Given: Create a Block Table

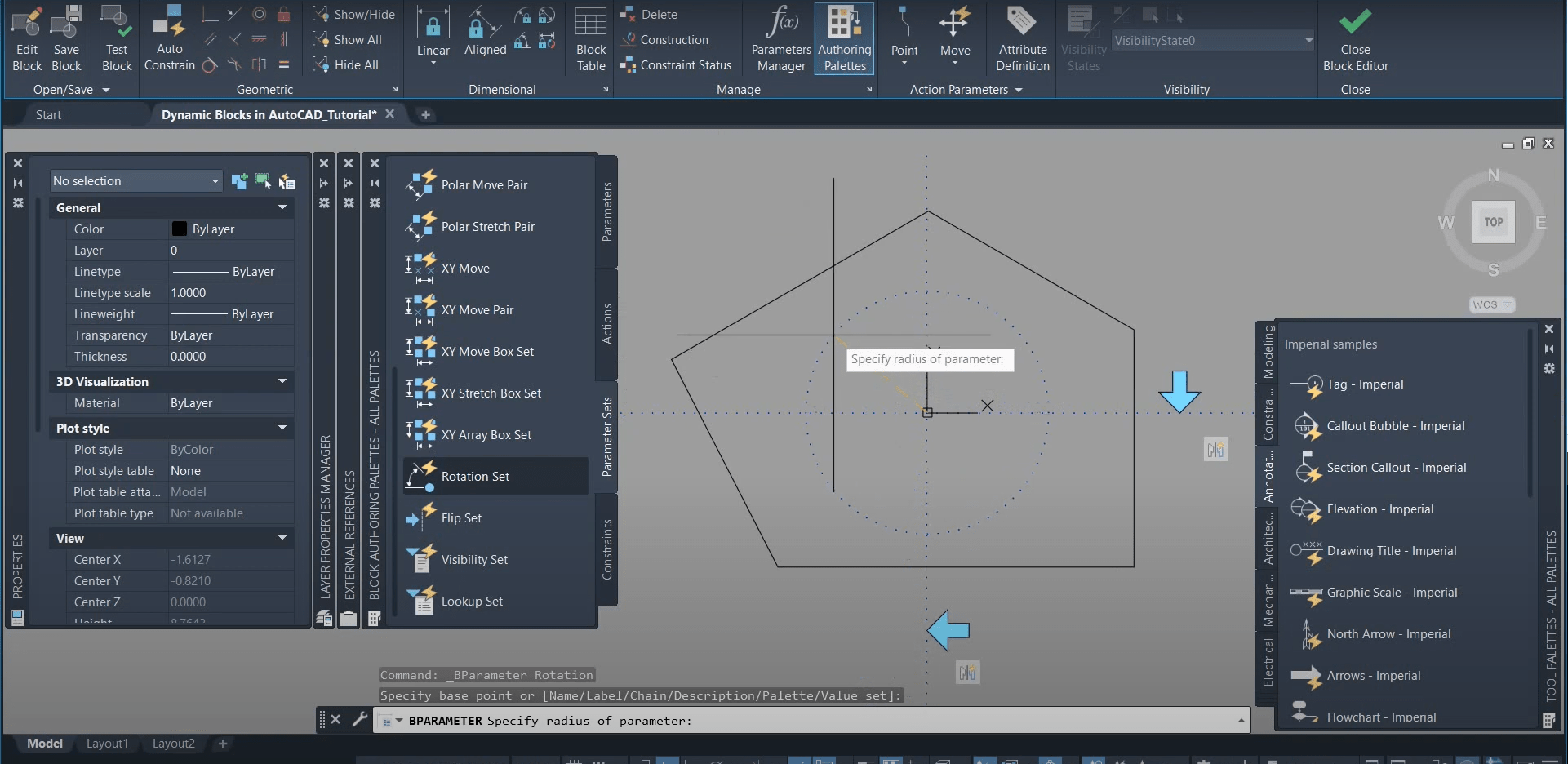Looking at the screenshot, I should point(589,38).
